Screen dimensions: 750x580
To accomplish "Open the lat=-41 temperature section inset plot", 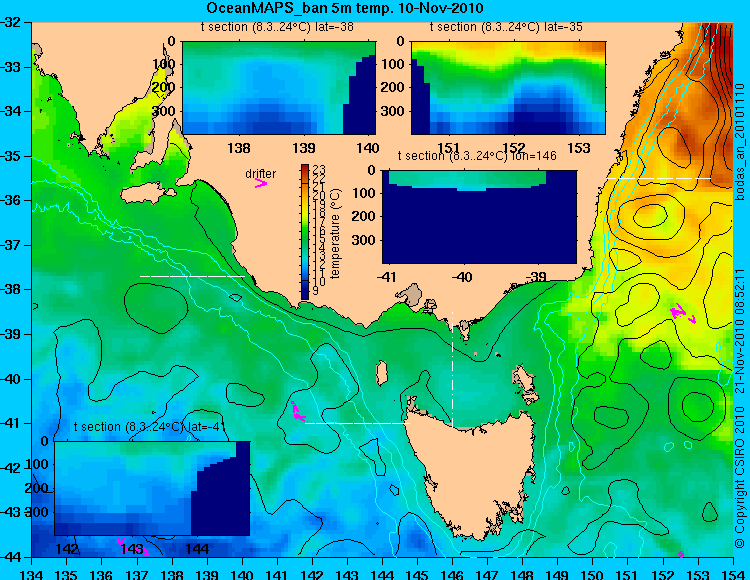I will coord(152,488).
